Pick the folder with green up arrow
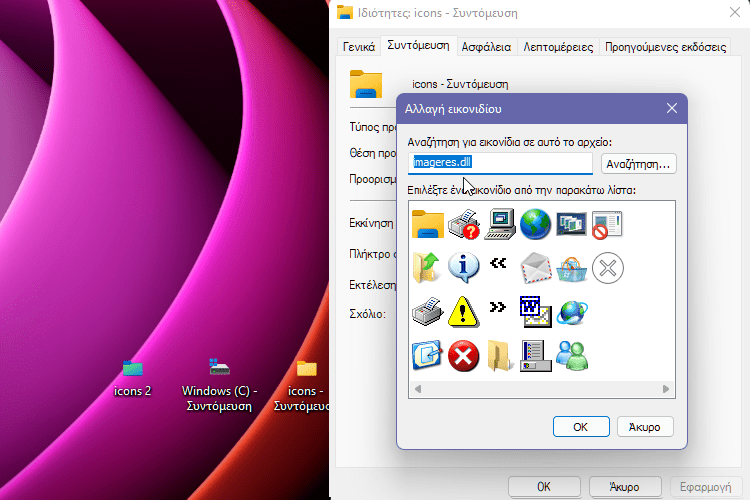 (426, 267)
